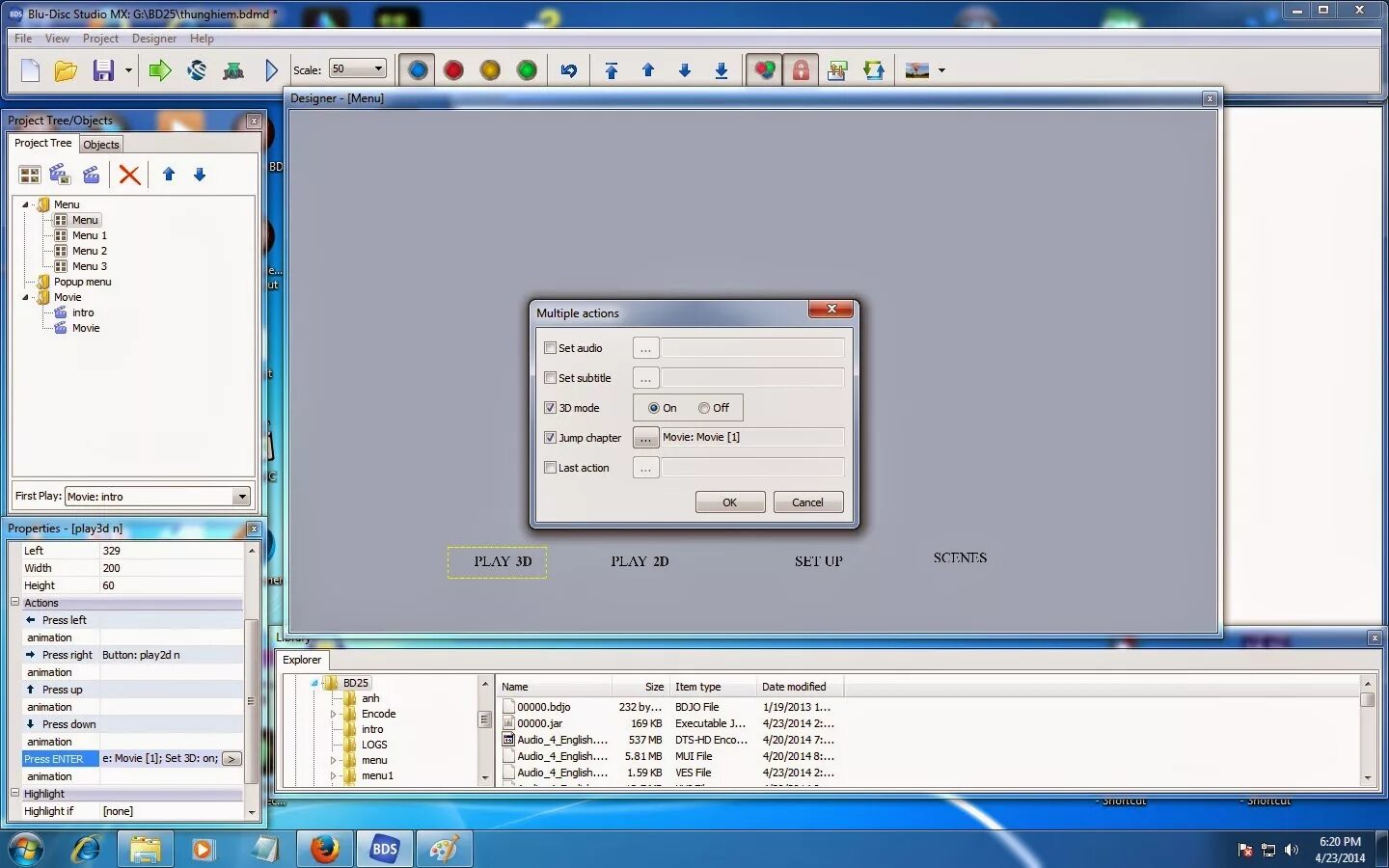Screen dimensions: 1389x868
Task: Start preview with the blue Play toolbar icon
Action: click(x=272, y=69)
